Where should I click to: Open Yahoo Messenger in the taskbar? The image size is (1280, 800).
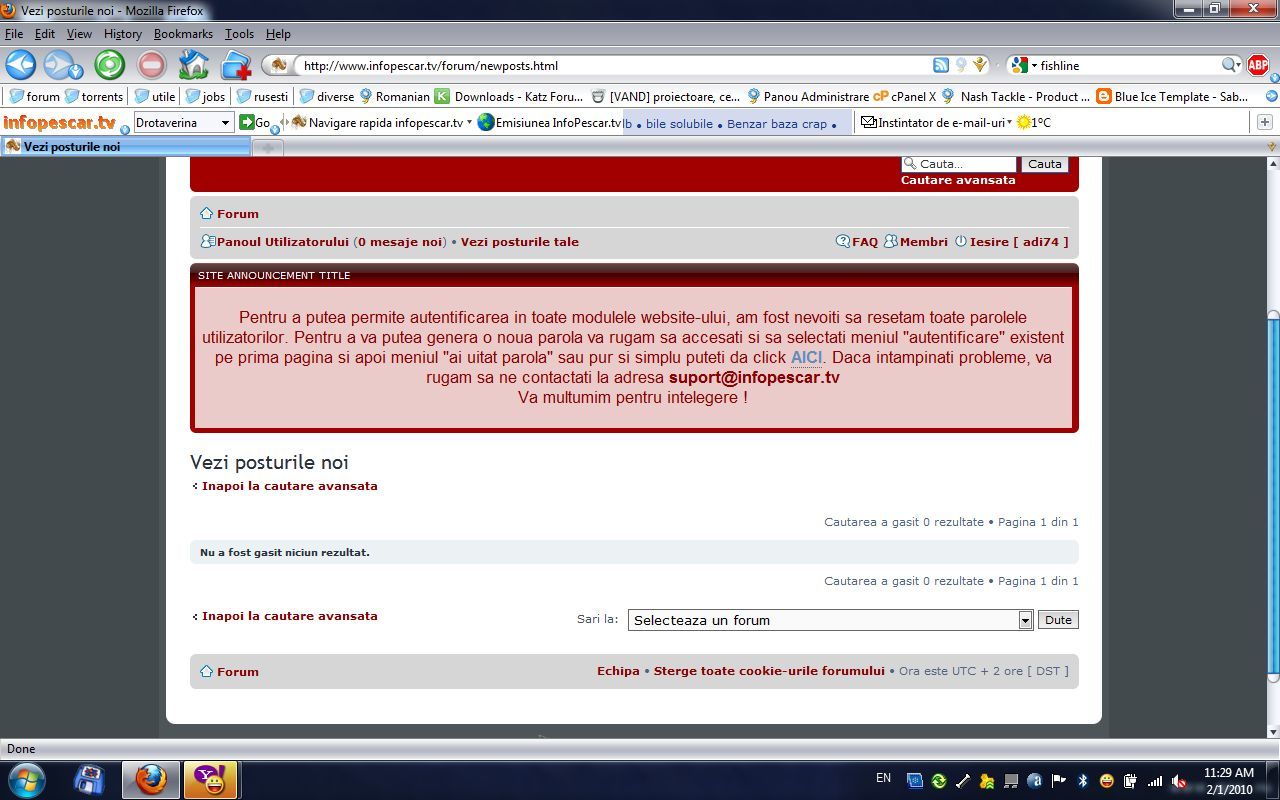coord(210,780)
